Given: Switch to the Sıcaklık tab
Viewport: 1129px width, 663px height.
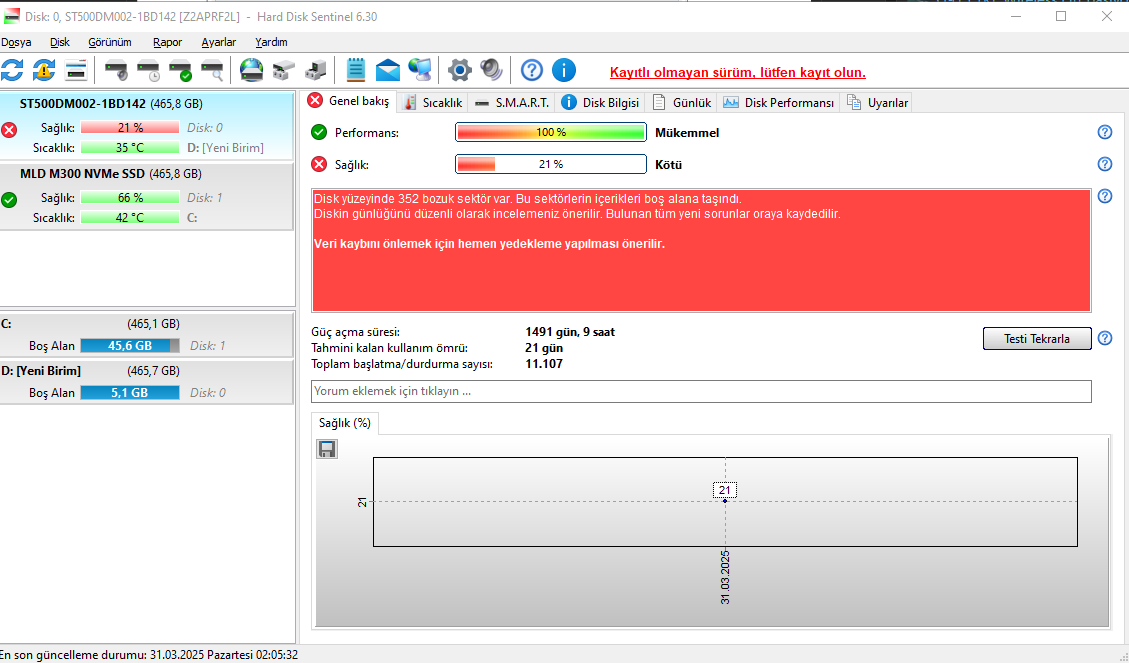Looking at the screenshot, I should (433, 103).
